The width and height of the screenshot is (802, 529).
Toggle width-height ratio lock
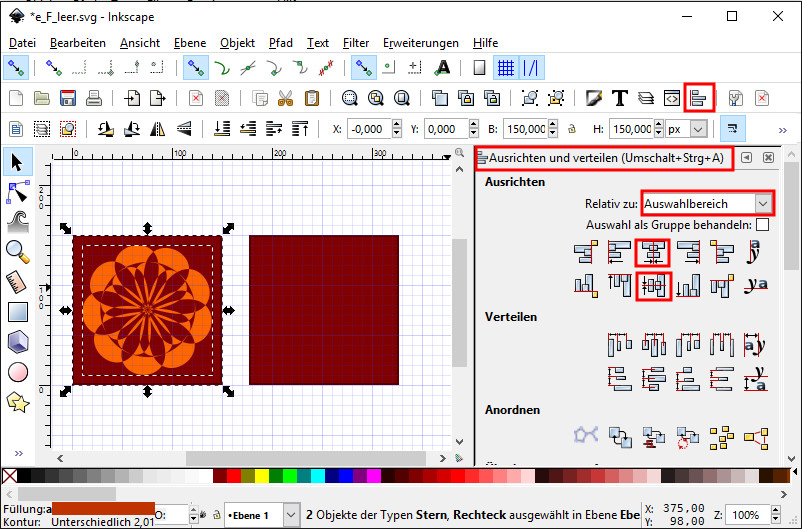coord(572,129)
